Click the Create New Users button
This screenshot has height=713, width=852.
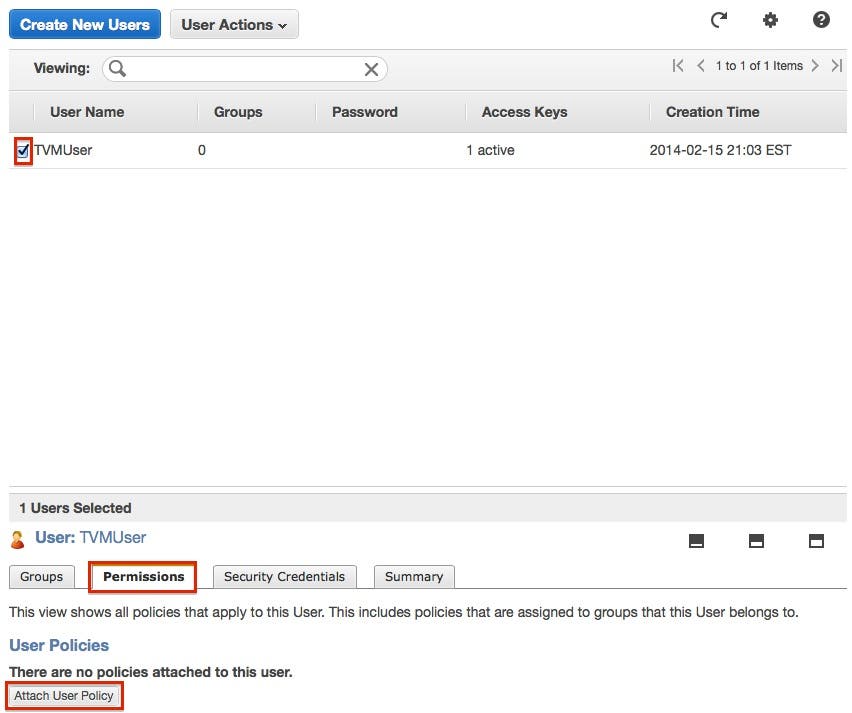tap(85, 25)
